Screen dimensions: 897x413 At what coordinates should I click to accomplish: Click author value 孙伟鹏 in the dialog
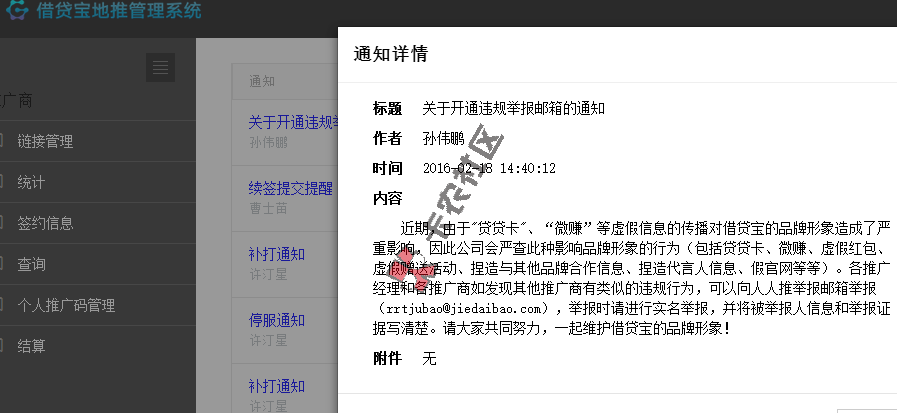pyautogui.click(x=443, y=138)
